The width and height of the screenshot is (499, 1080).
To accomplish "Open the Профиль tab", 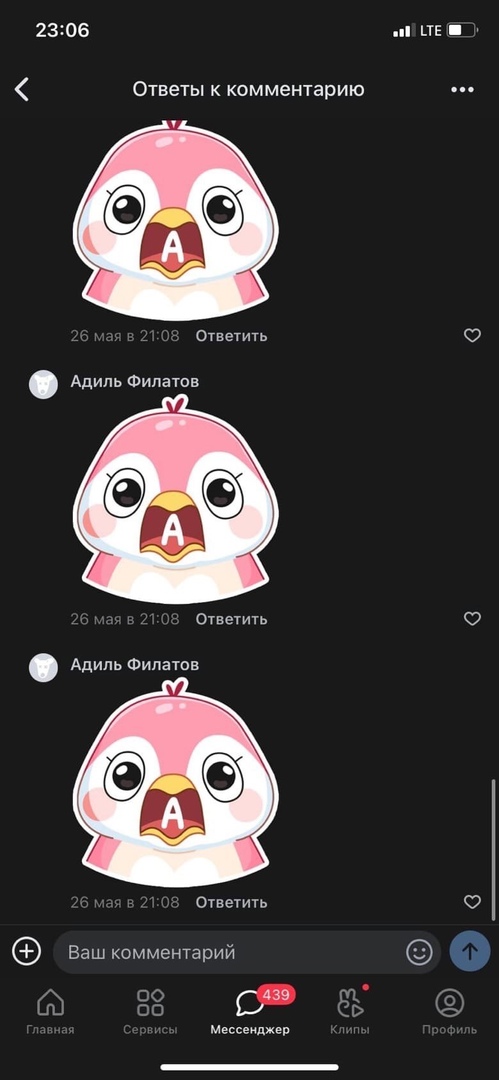I will click(449, 1012).
